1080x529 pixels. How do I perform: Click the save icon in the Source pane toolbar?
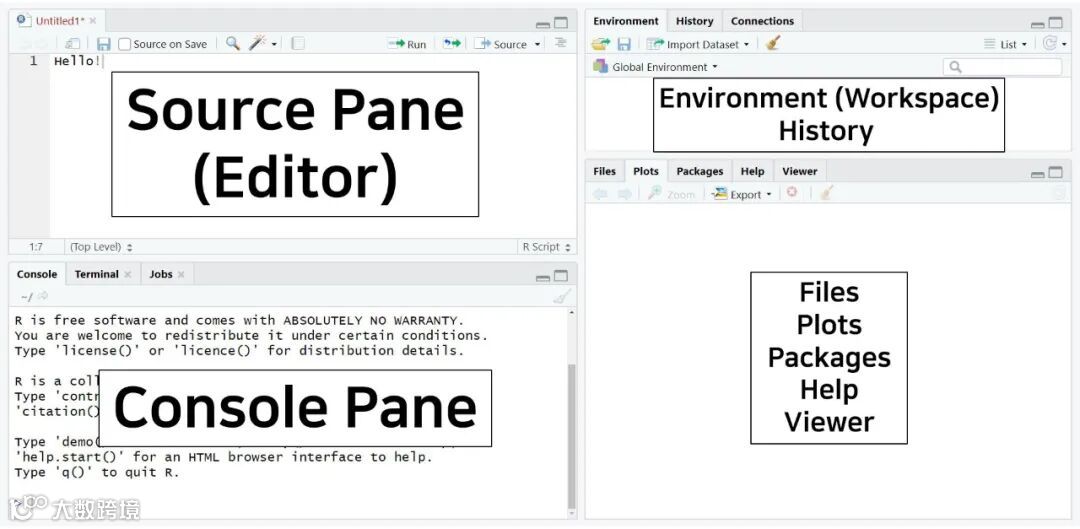point(103,44)
